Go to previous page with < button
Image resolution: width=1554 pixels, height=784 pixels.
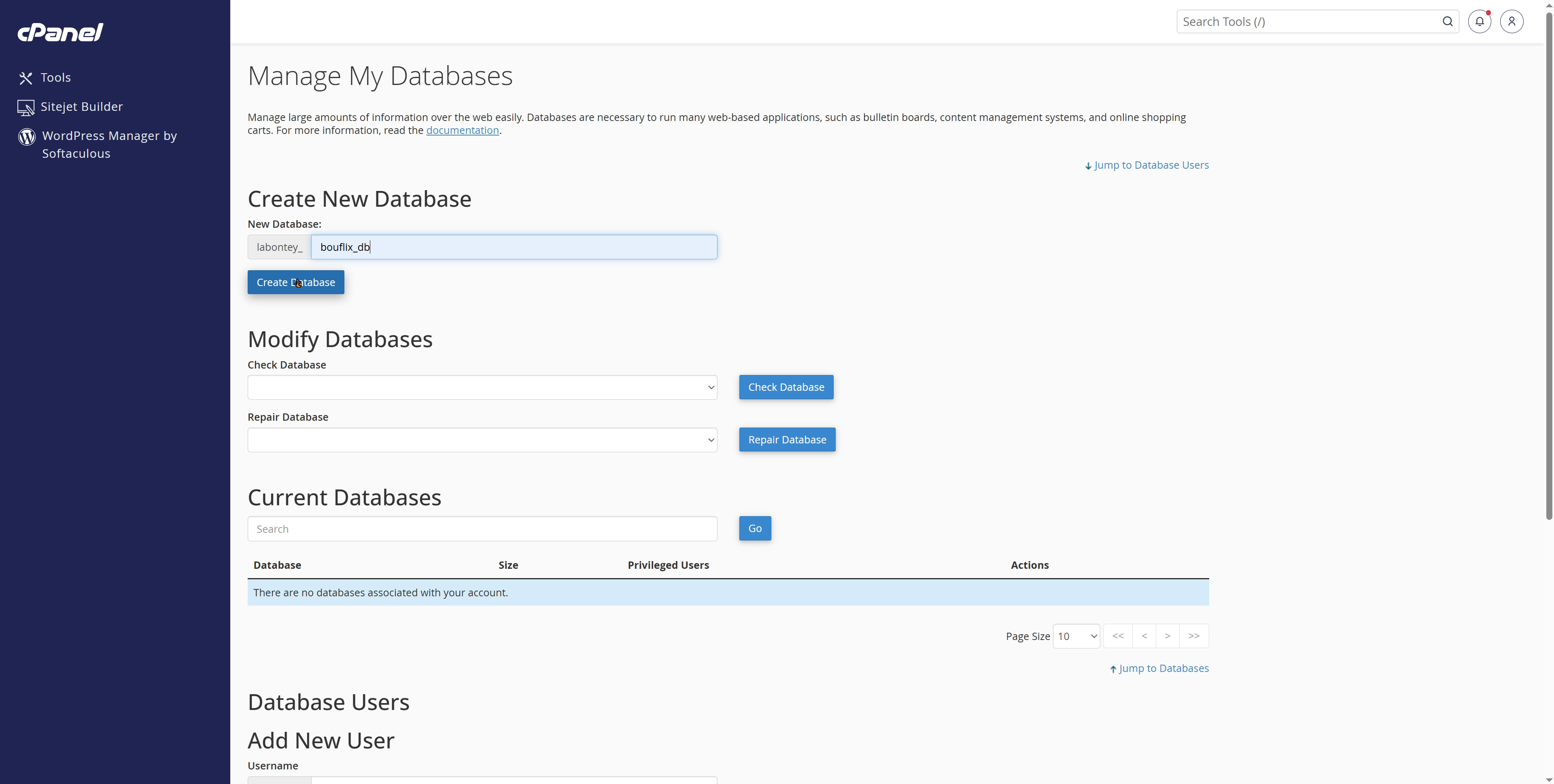pyautogui.click(x=1144, y=636)
